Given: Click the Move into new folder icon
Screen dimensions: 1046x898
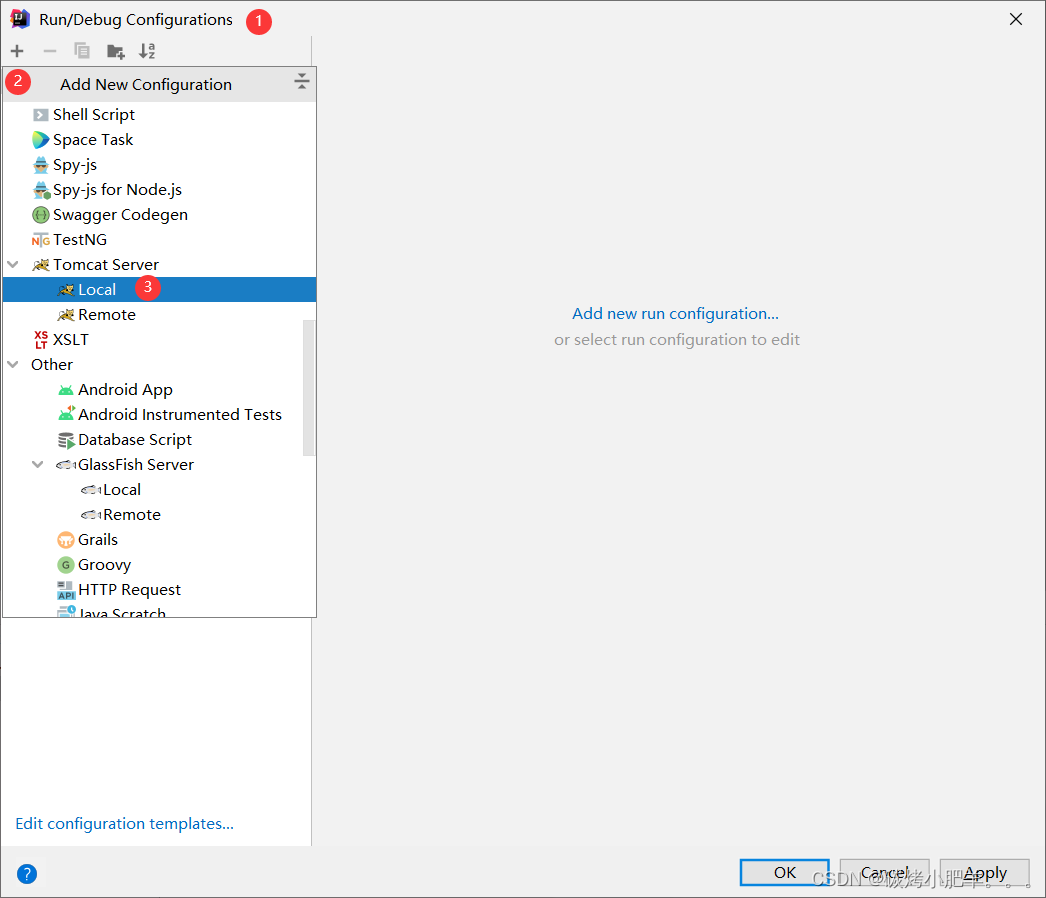Looking at the screenshot, I should coord(115,51).
